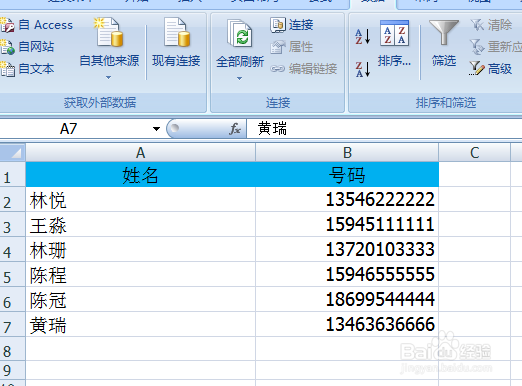Select cell with number 13720103333
The image size is (522, 386).
[x=347, y=249]
